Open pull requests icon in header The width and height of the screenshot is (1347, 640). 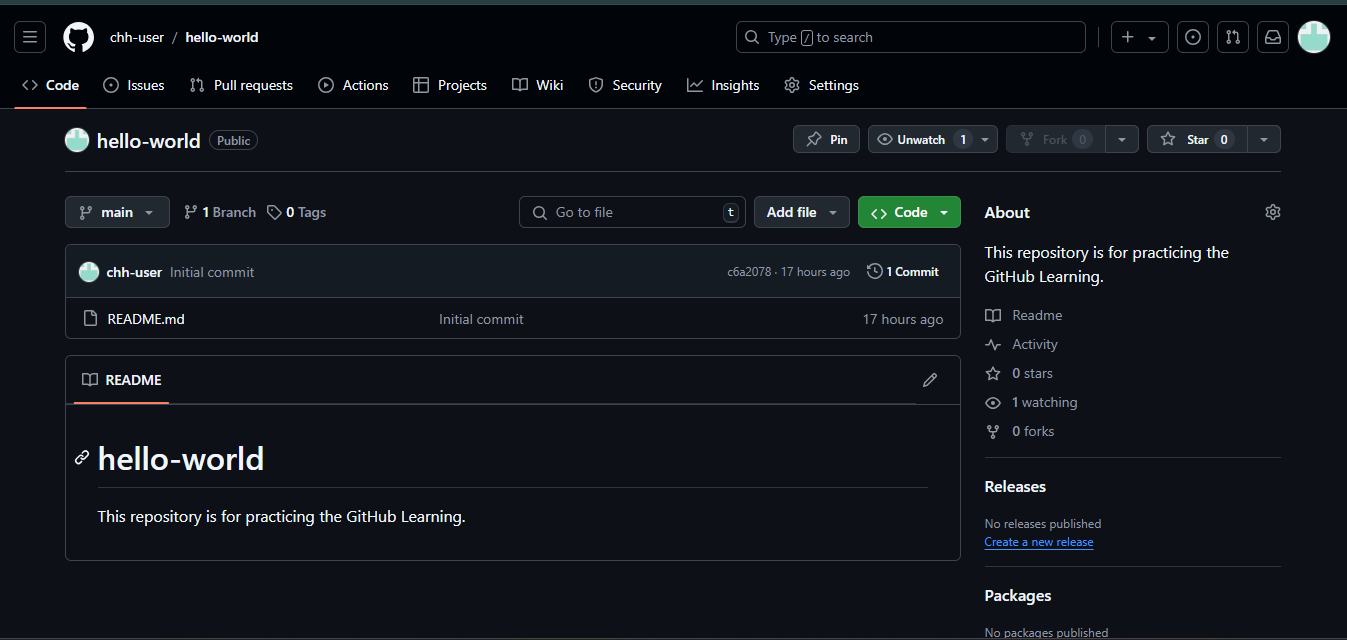tap(1233, 37)
